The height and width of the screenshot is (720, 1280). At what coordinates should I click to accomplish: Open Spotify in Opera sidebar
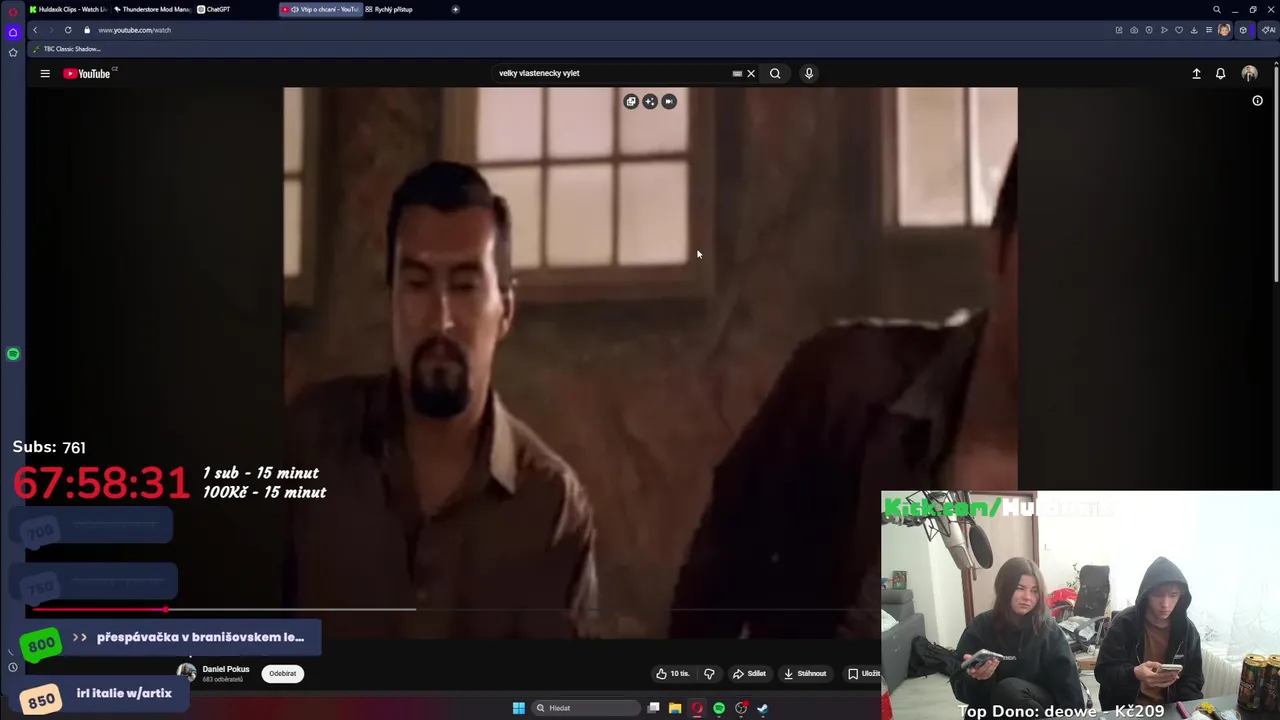[13, 354]
